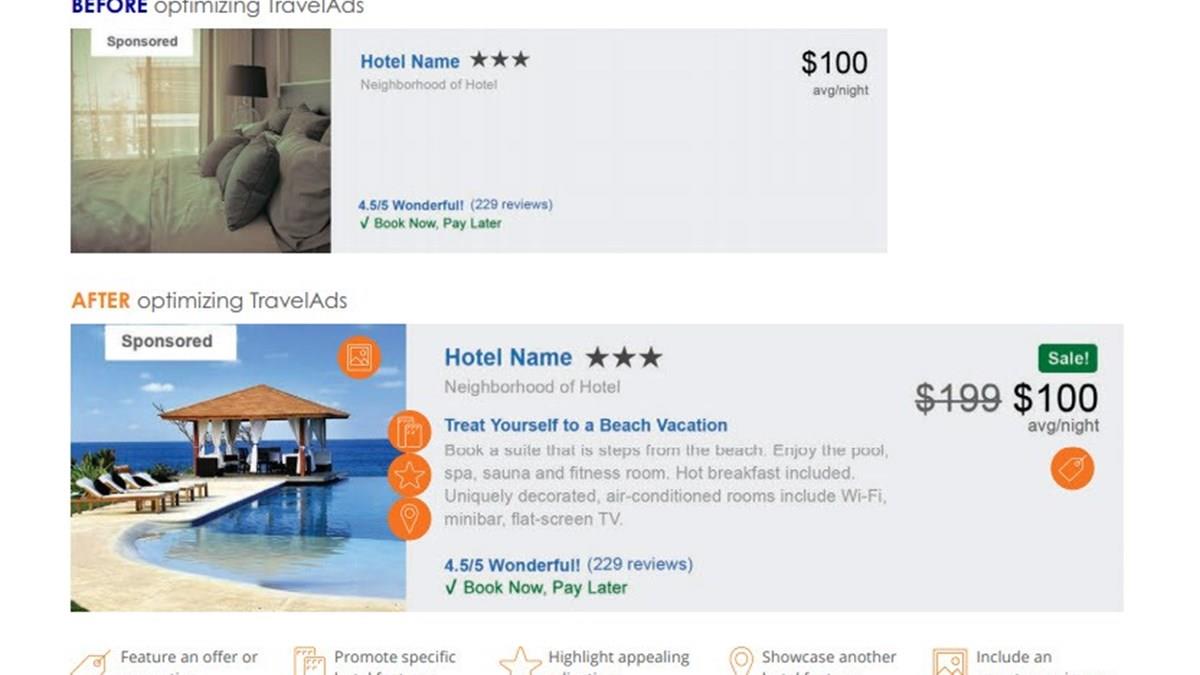Click the green "Sale!" badge
Image resolution: width=1200 pixels, height=675 pixels.
click(1067, 358)
